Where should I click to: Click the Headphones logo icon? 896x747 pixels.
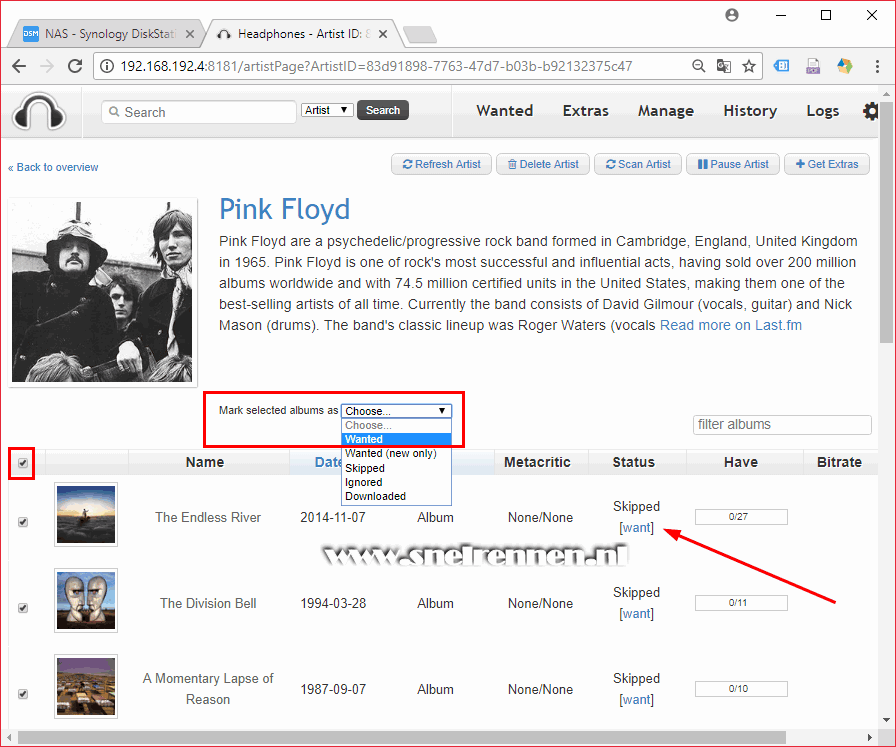pyautogui.click(x=39, y=112)
